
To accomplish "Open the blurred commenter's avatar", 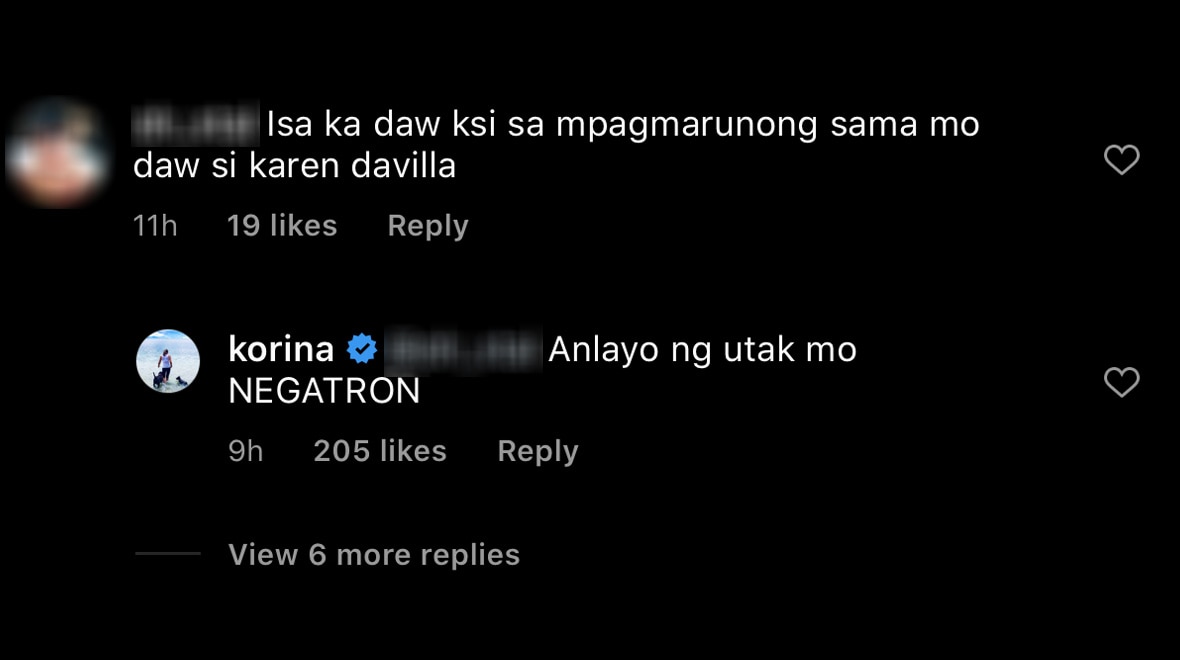I will pyautogui.click(x=57, y=153).
